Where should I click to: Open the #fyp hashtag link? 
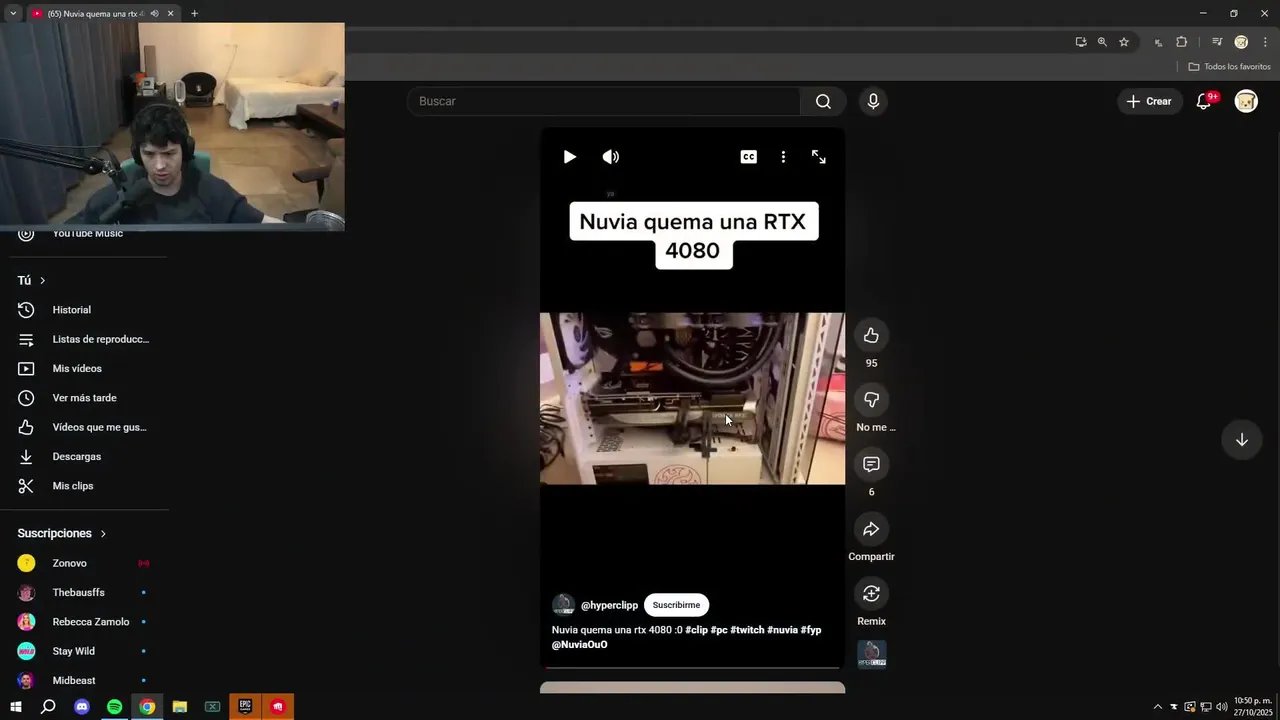[x=811, y=630]
